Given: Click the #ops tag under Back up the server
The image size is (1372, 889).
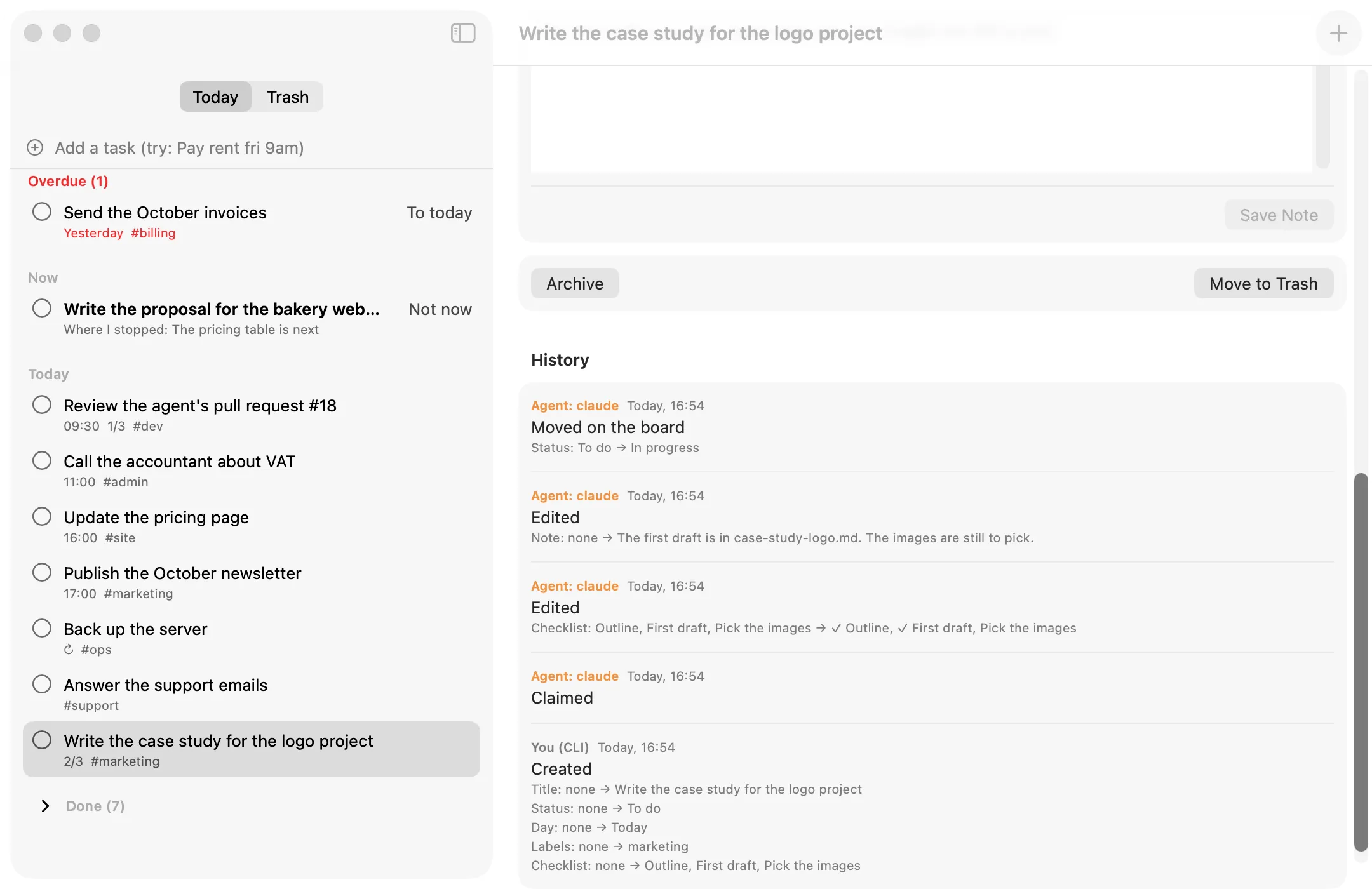Looking at the screenshot, I should click(97, 650).
